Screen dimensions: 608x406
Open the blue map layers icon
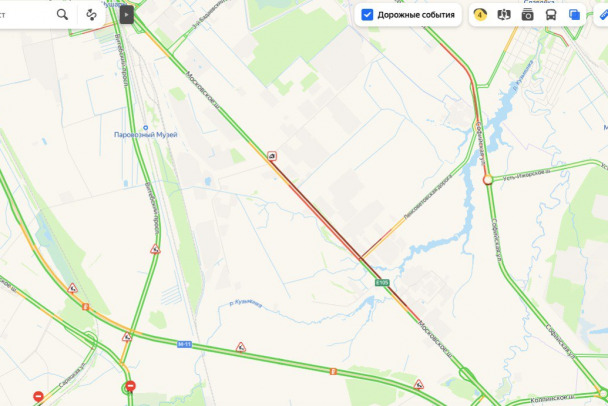click(x=574, y=15)
